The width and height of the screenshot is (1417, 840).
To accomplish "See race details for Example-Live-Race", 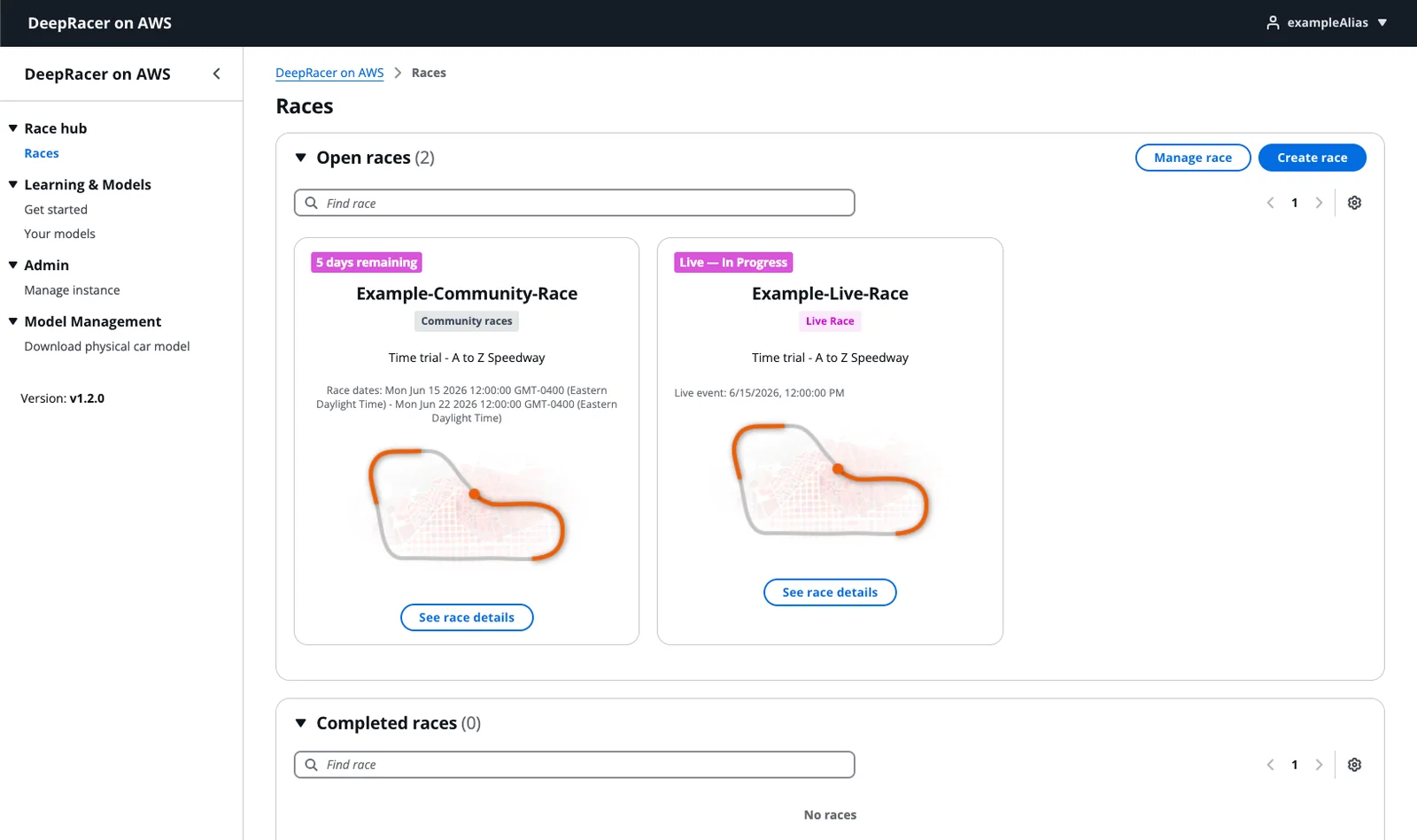I will [830, 593].
